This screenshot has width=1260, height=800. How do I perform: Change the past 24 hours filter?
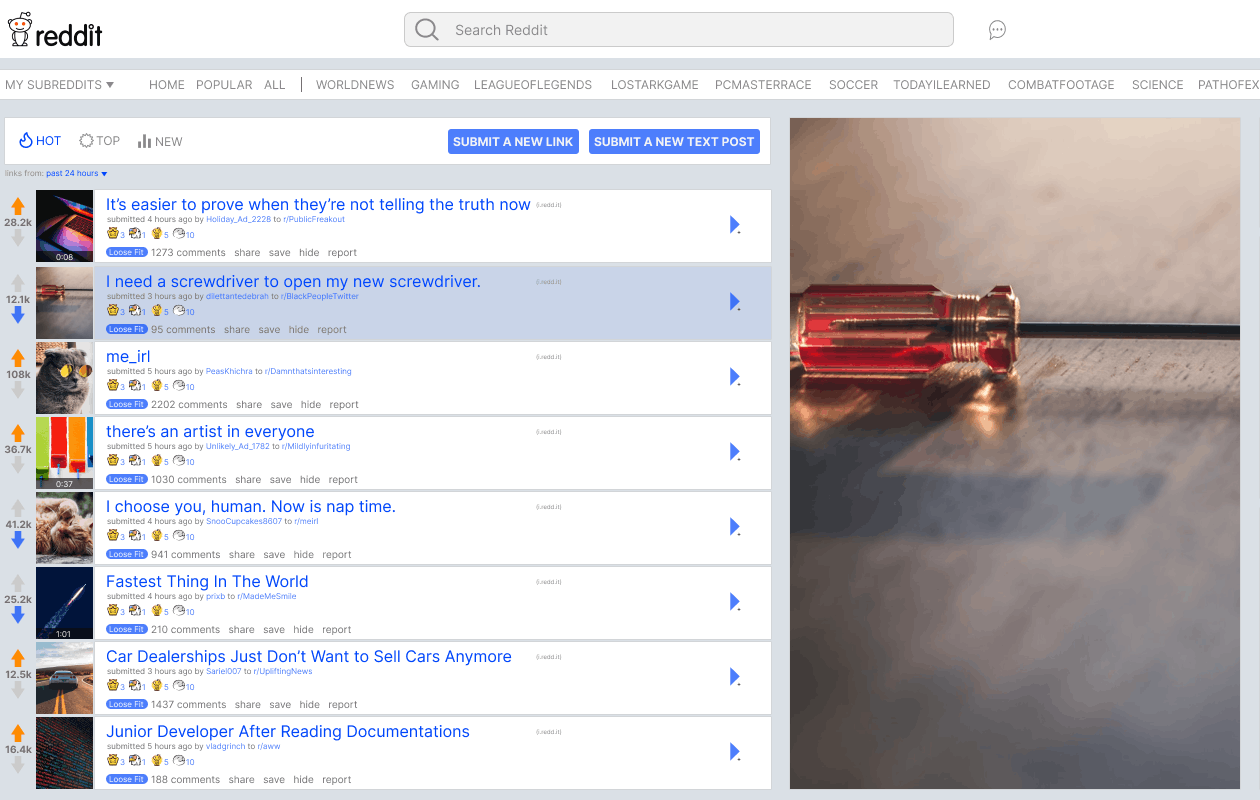pyautogui.click(x=77, y=174)
